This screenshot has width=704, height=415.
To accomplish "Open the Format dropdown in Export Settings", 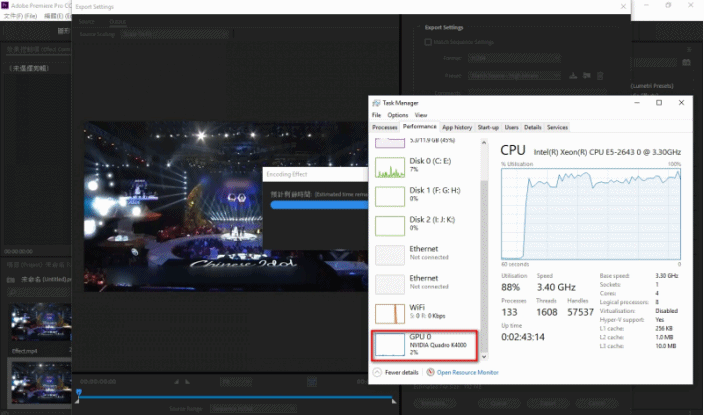I will [x=514, y=58].
